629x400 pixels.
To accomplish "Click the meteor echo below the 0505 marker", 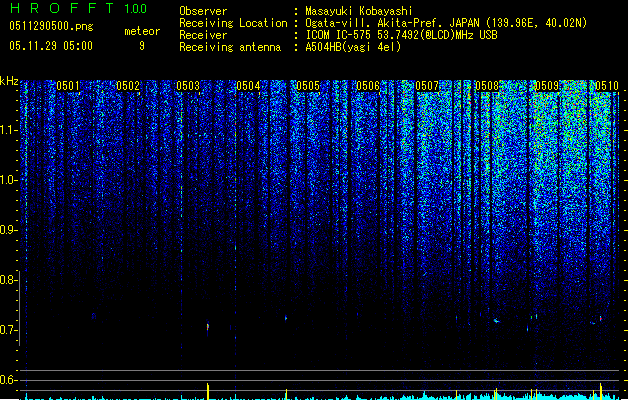I will [286, 318].
